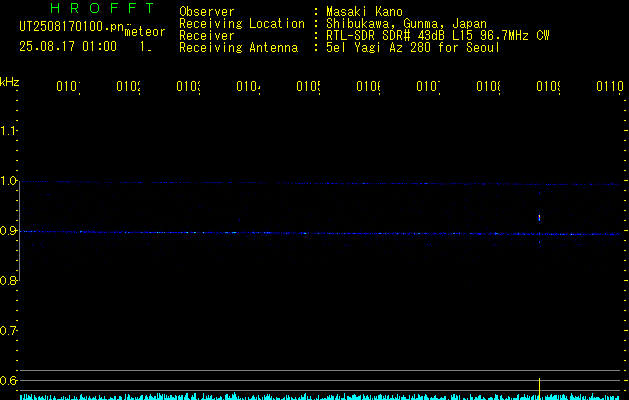Click the Receiving Antenna field label

point(238,47)
